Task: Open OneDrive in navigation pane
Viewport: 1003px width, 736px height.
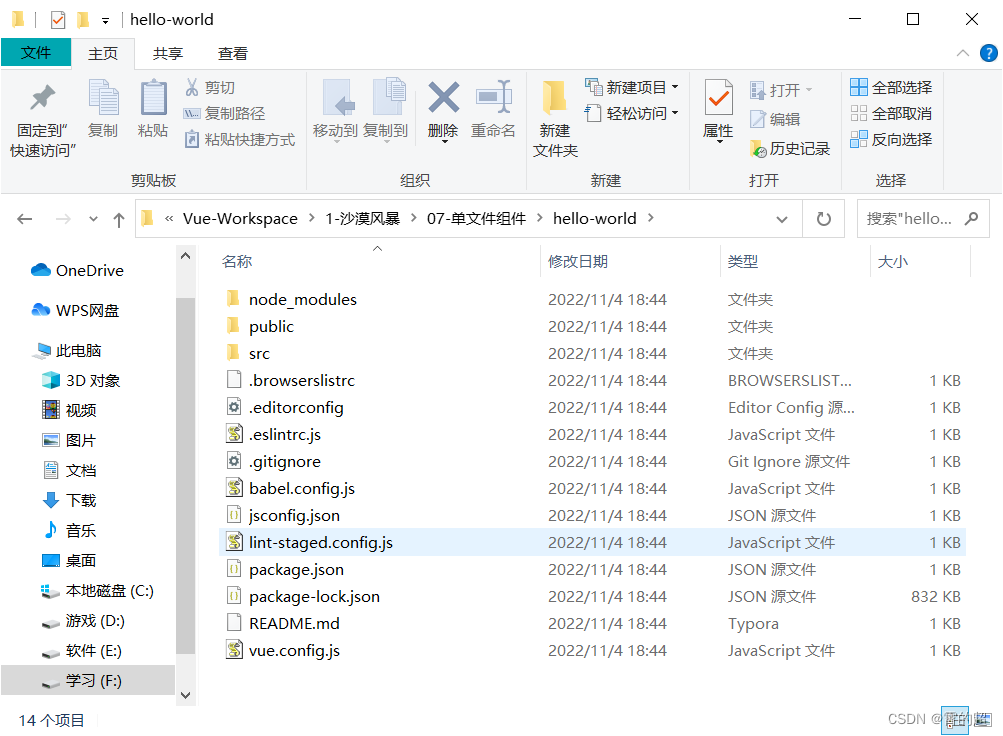Action: click(x=77, y=270)
